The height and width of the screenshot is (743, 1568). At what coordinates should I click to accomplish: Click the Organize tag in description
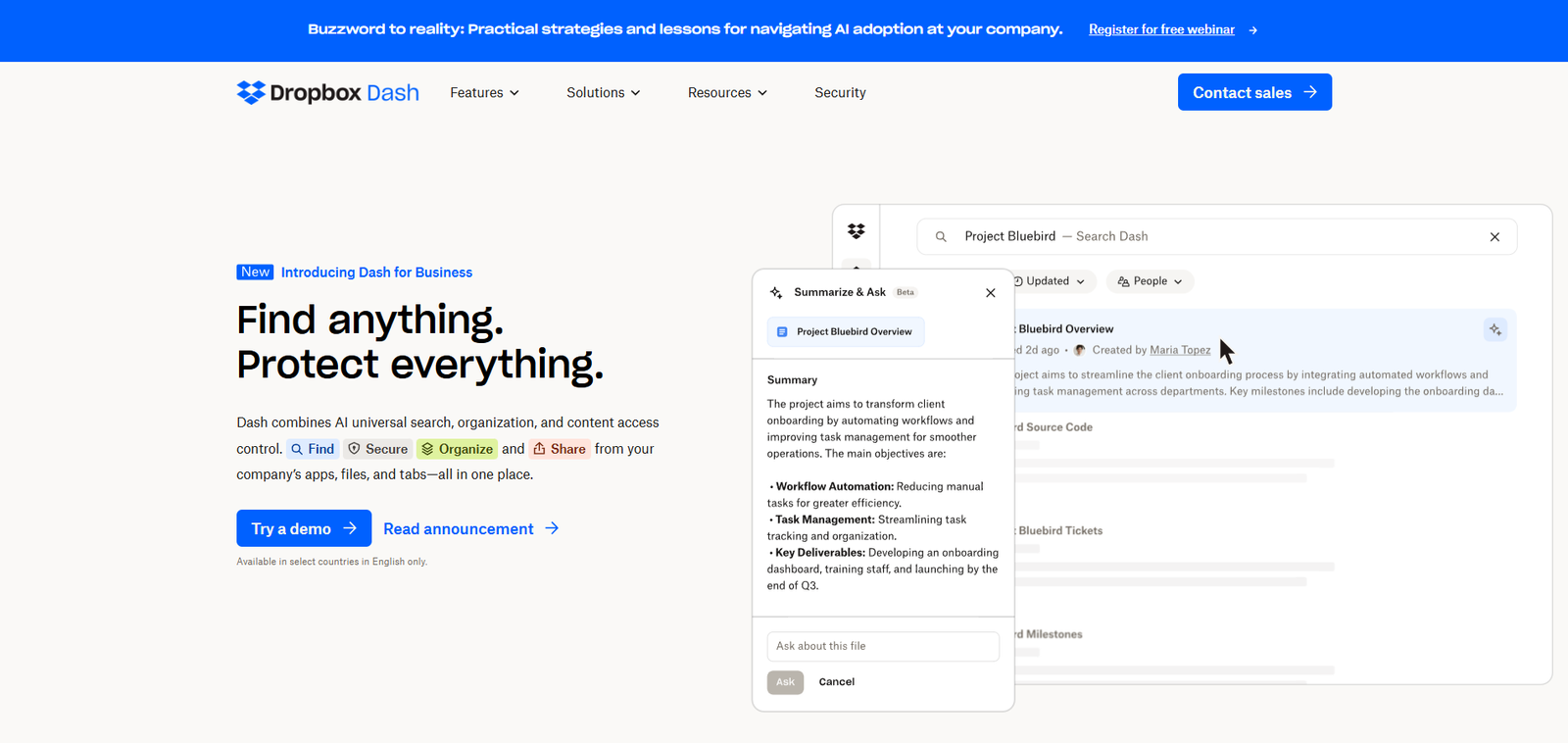[x=457, y=449]
